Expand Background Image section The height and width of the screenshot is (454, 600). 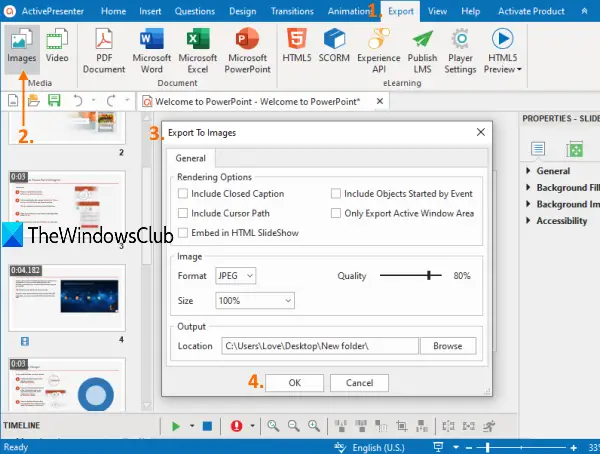(x=528, y=204)
